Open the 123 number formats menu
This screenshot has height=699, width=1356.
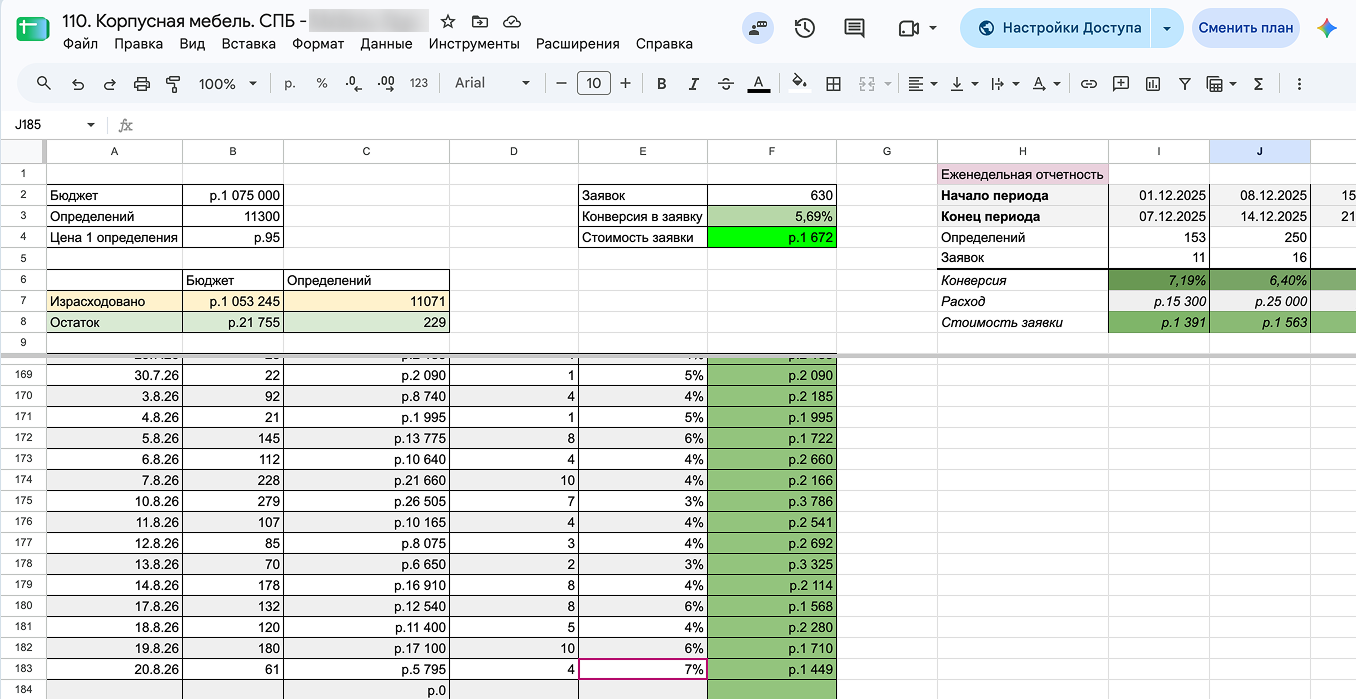pyautogui.click(x=419, y=84)
